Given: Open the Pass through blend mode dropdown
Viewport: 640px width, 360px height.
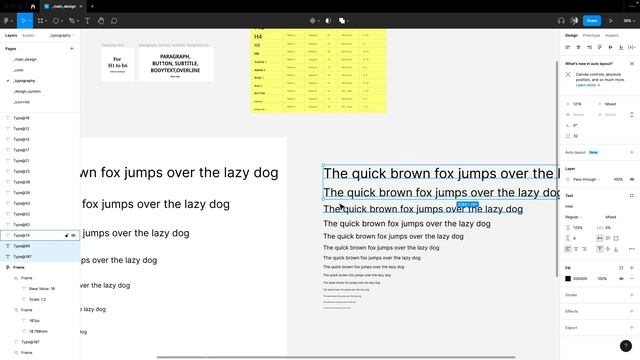Looking at the screenshot, I should 586,179.
